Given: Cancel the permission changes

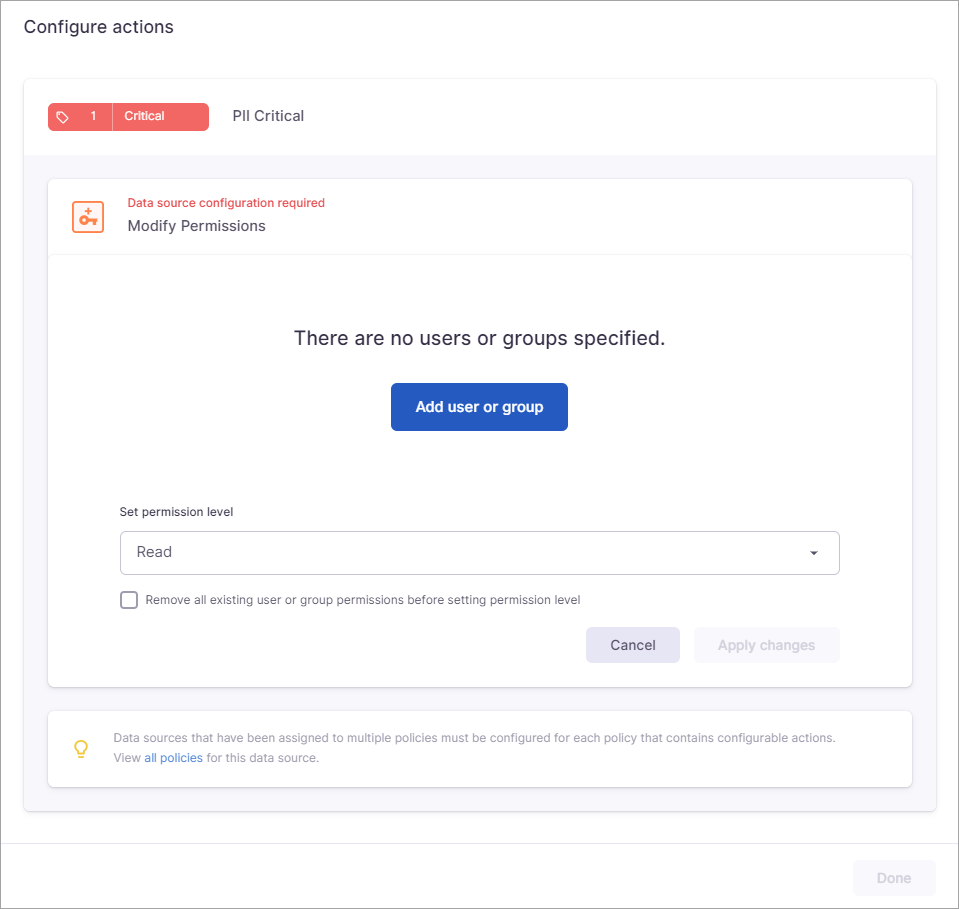Looking at the screenshot, I should tap(632, 645).
